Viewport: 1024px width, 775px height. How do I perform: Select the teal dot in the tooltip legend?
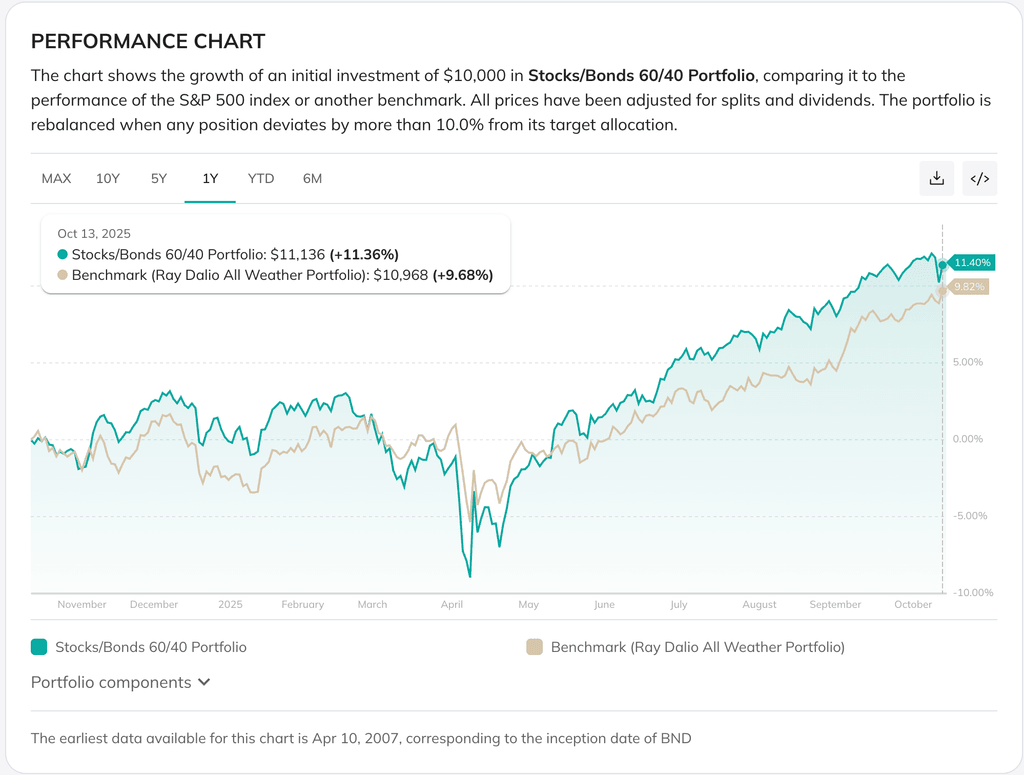(60, 254)
